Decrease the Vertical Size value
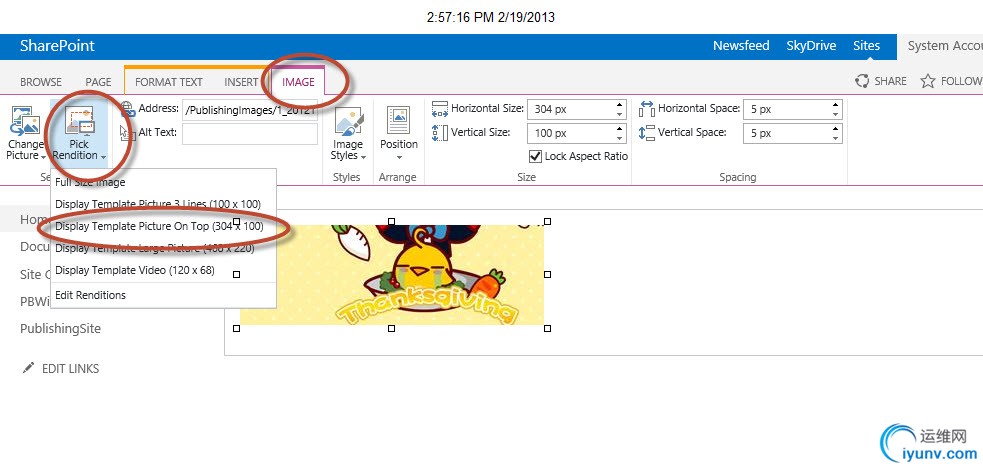Viewport: 983px width, 470px height. click(x=619, y=138)
